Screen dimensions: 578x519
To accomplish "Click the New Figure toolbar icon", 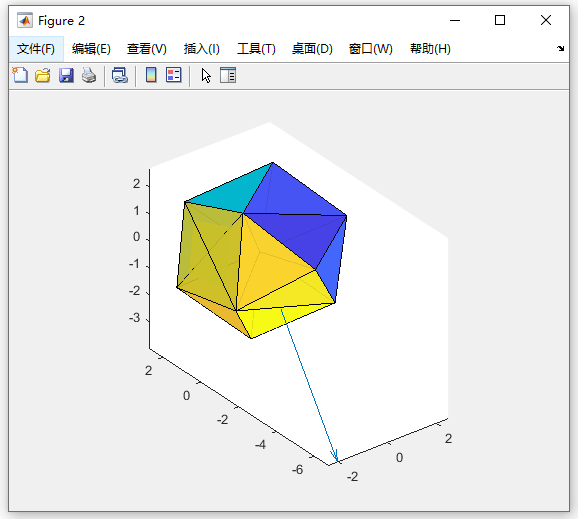I will click(x=20, y=75).
